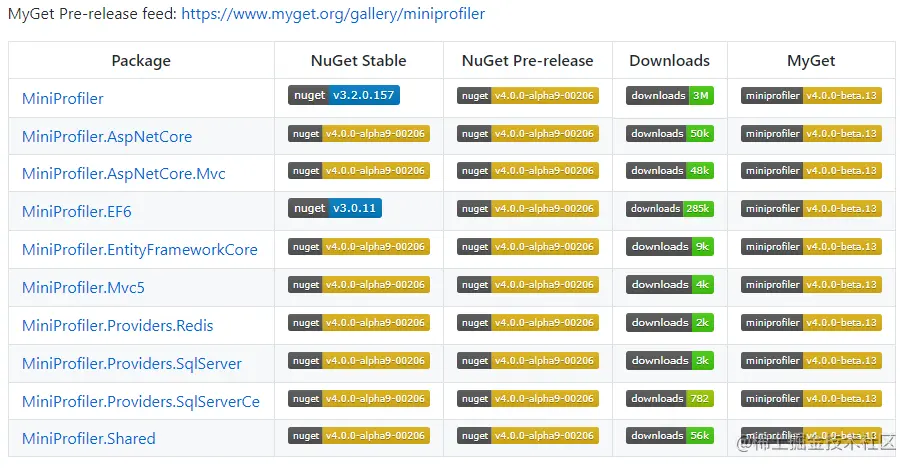Select the MyGet column header
Viewport: 912px width, 468px height.
pyautogui.click(x=811, y=60)
